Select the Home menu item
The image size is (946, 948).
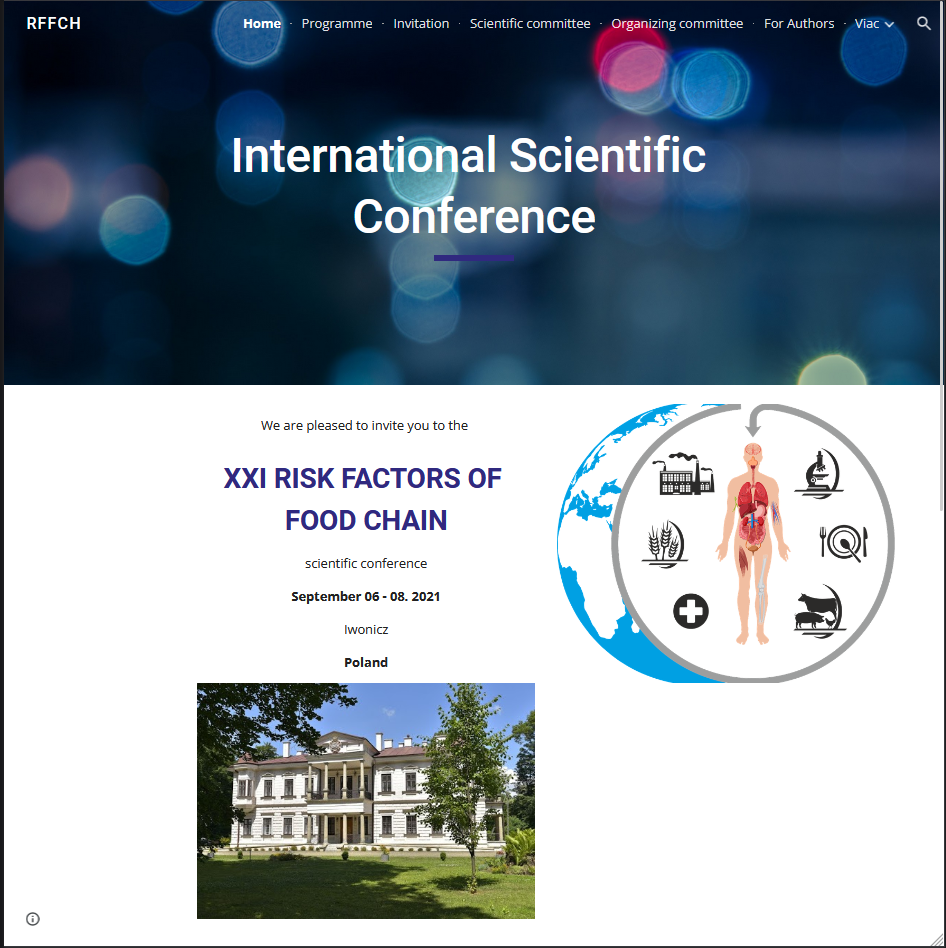point(262,24)
